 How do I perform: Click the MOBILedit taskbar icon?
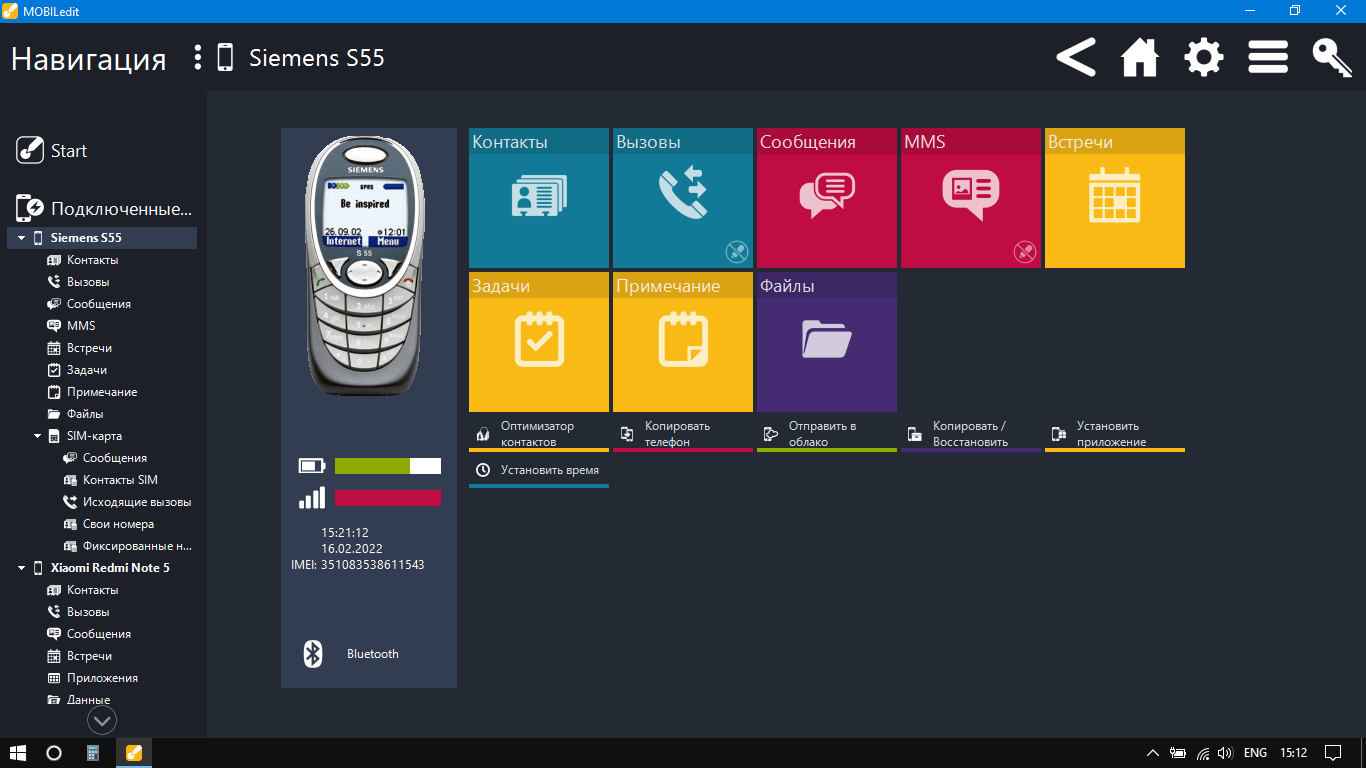pos(133,753)
